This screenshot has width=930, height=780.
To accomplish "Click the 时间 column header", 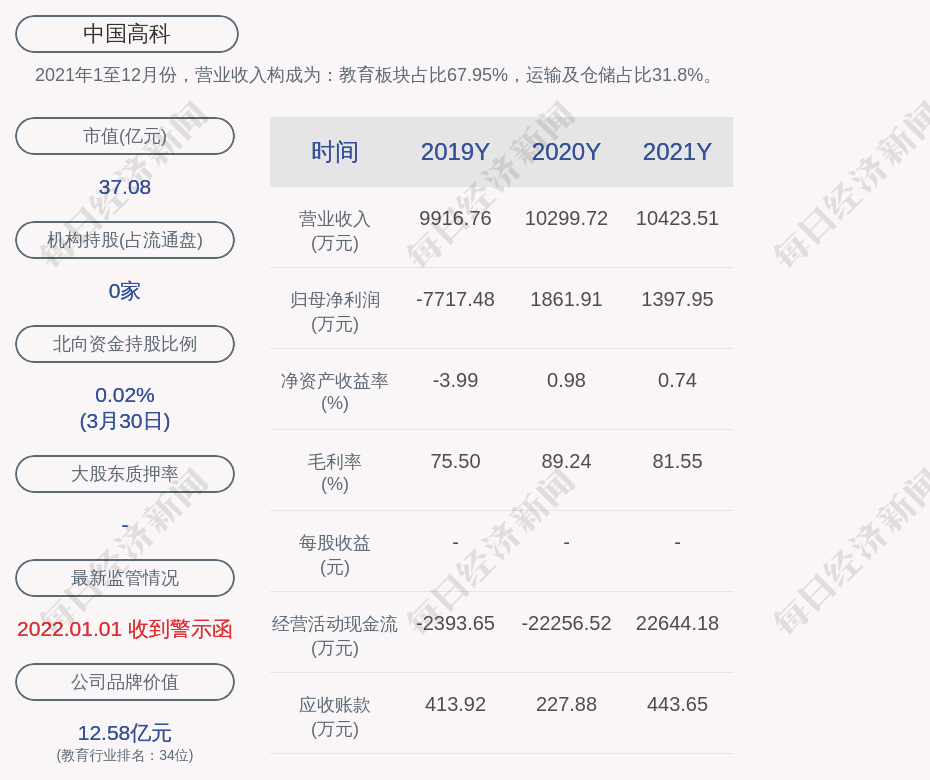I will click(335, 152).
